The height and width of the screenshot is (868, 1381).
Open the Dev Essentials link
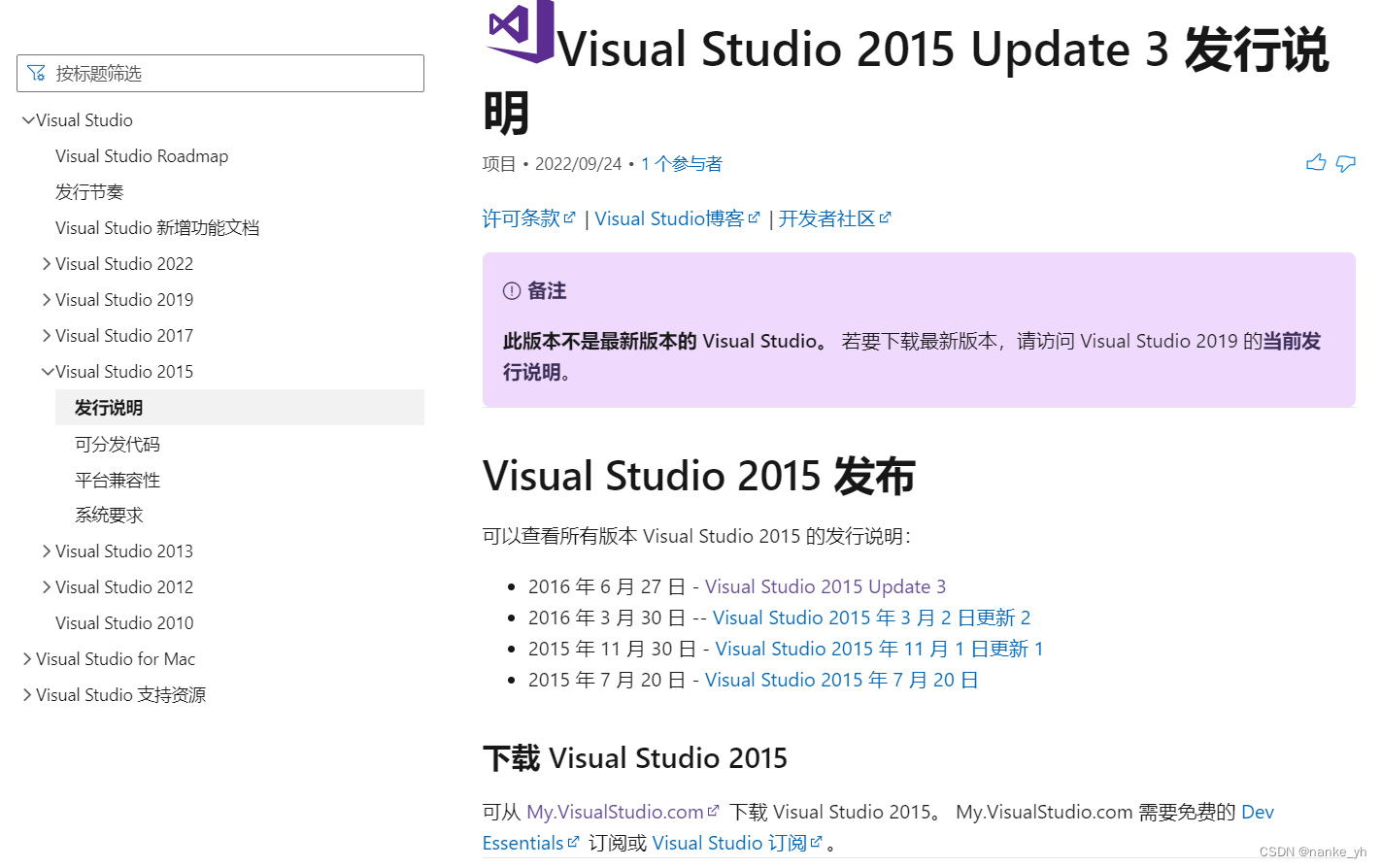tap(1258, 812)
